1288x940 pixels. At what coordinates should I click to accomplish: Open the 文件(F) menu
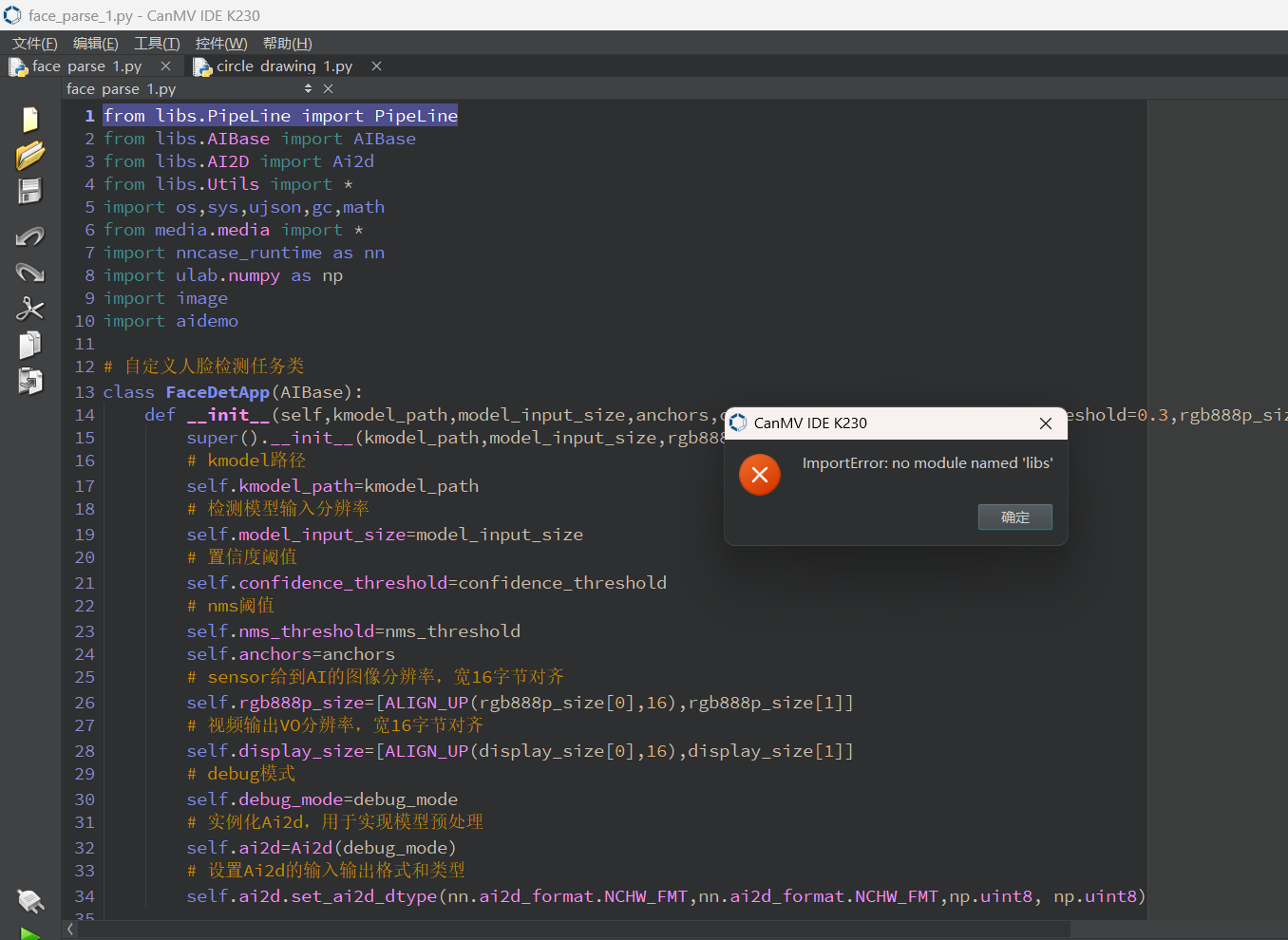35,44
